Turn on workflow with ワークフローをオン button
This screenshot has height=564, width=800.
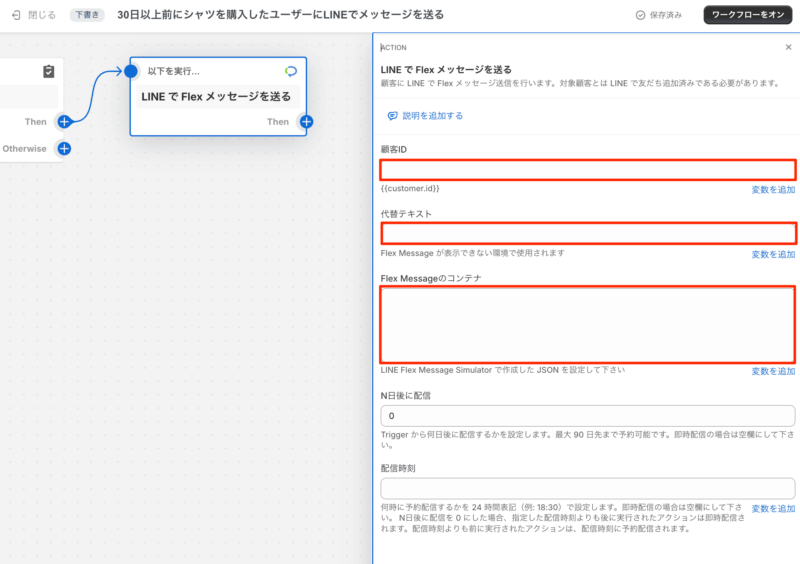click(747, 15)
